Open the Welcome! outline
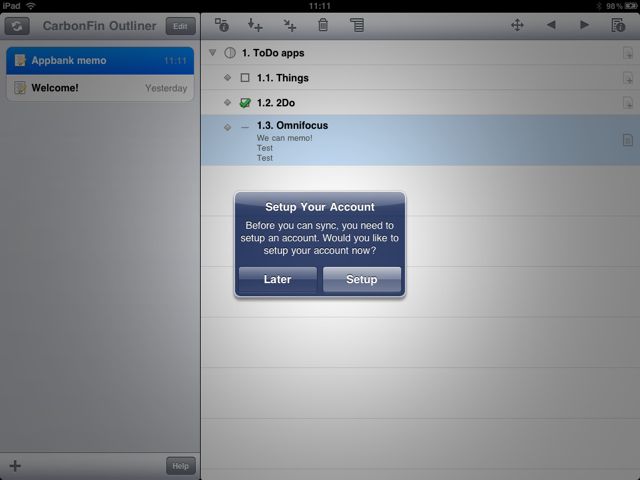Image resolution: width=640 pixels, height=480 pixels. 100,88
